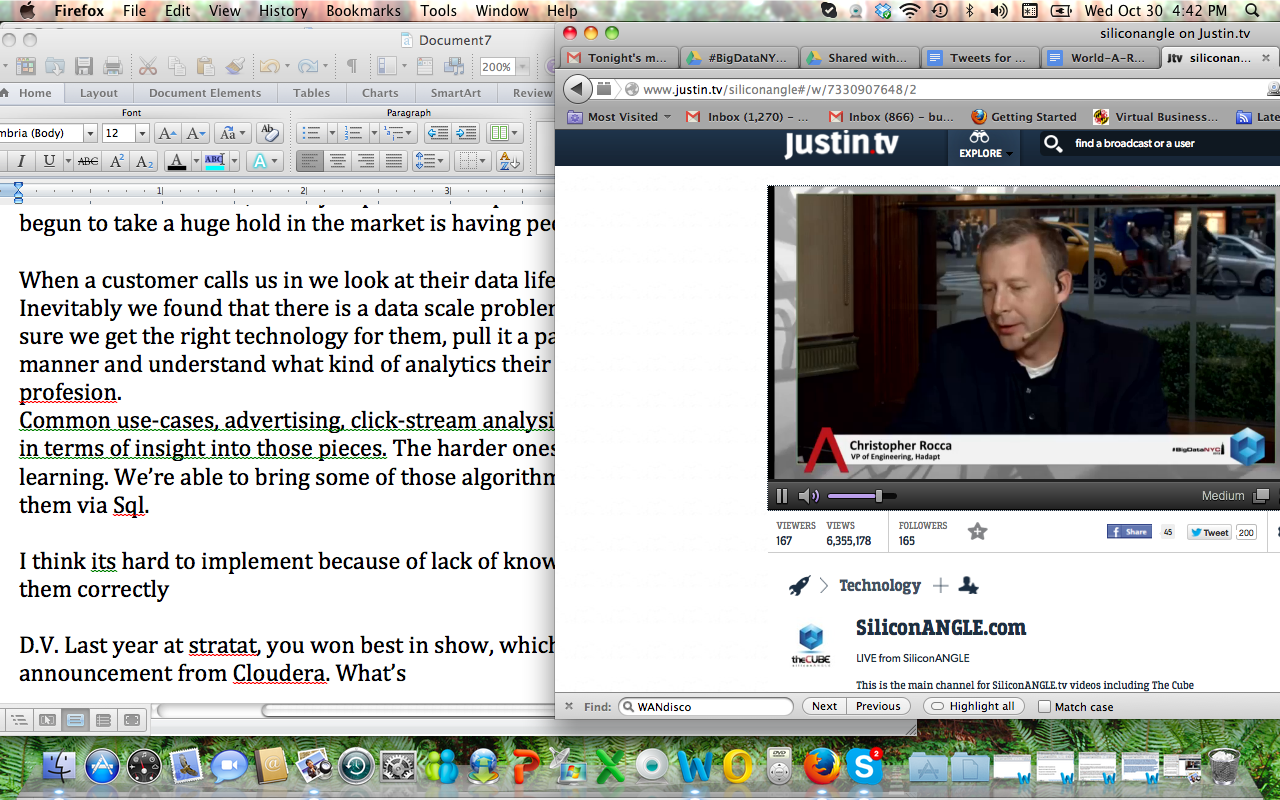
Task: Pause the Justin.tv video stream
Action: pos(782,496)
